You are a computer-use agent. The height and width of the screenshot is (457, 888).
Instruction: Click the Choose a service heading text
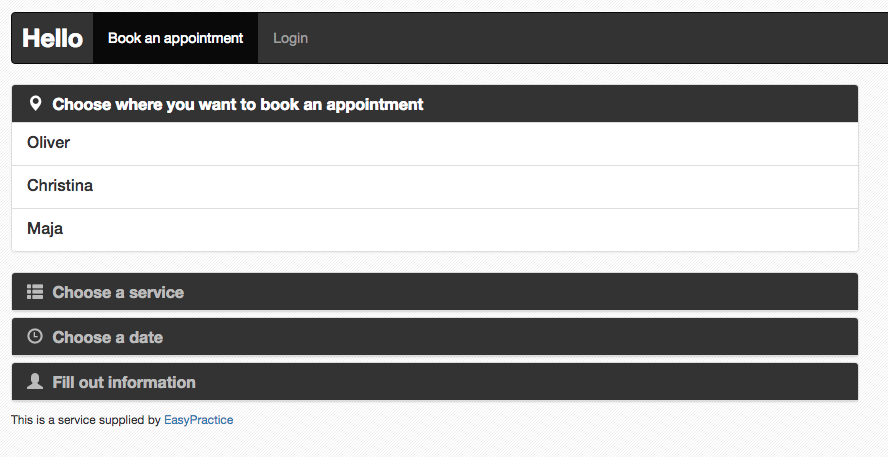point(118,292)
